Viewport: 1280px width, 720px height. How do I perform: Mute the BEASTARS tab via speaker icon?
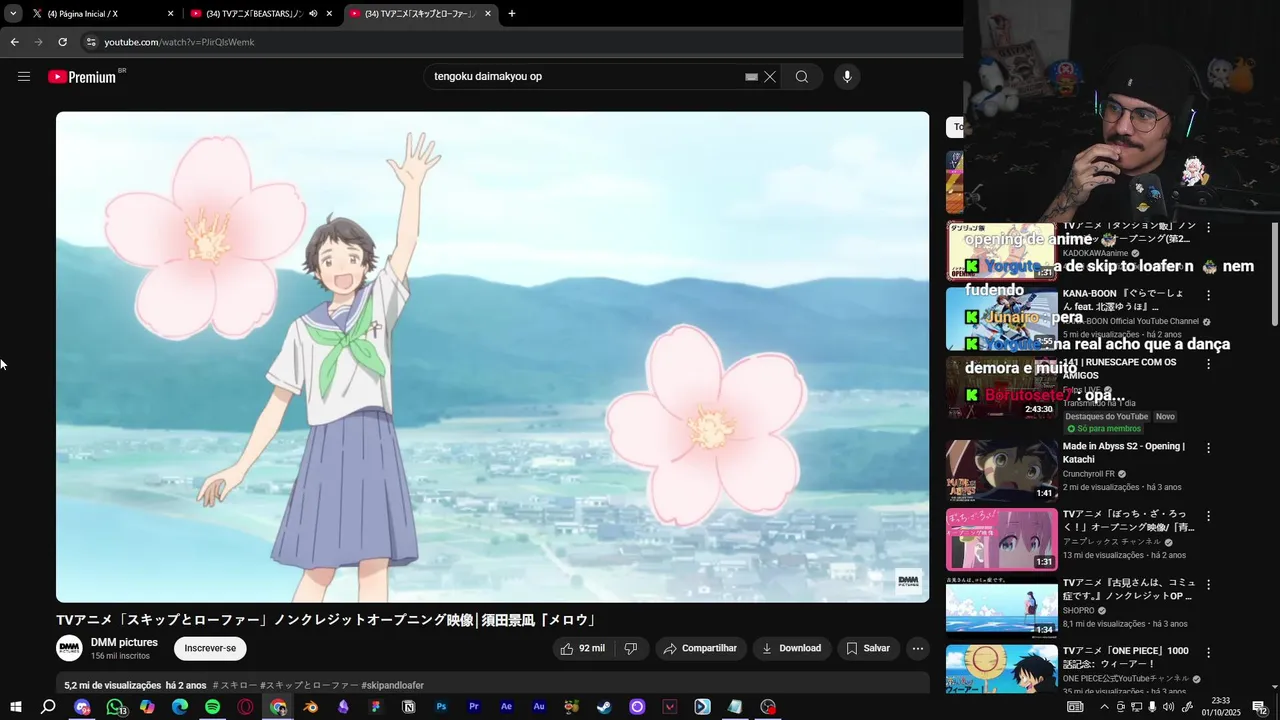313,14
